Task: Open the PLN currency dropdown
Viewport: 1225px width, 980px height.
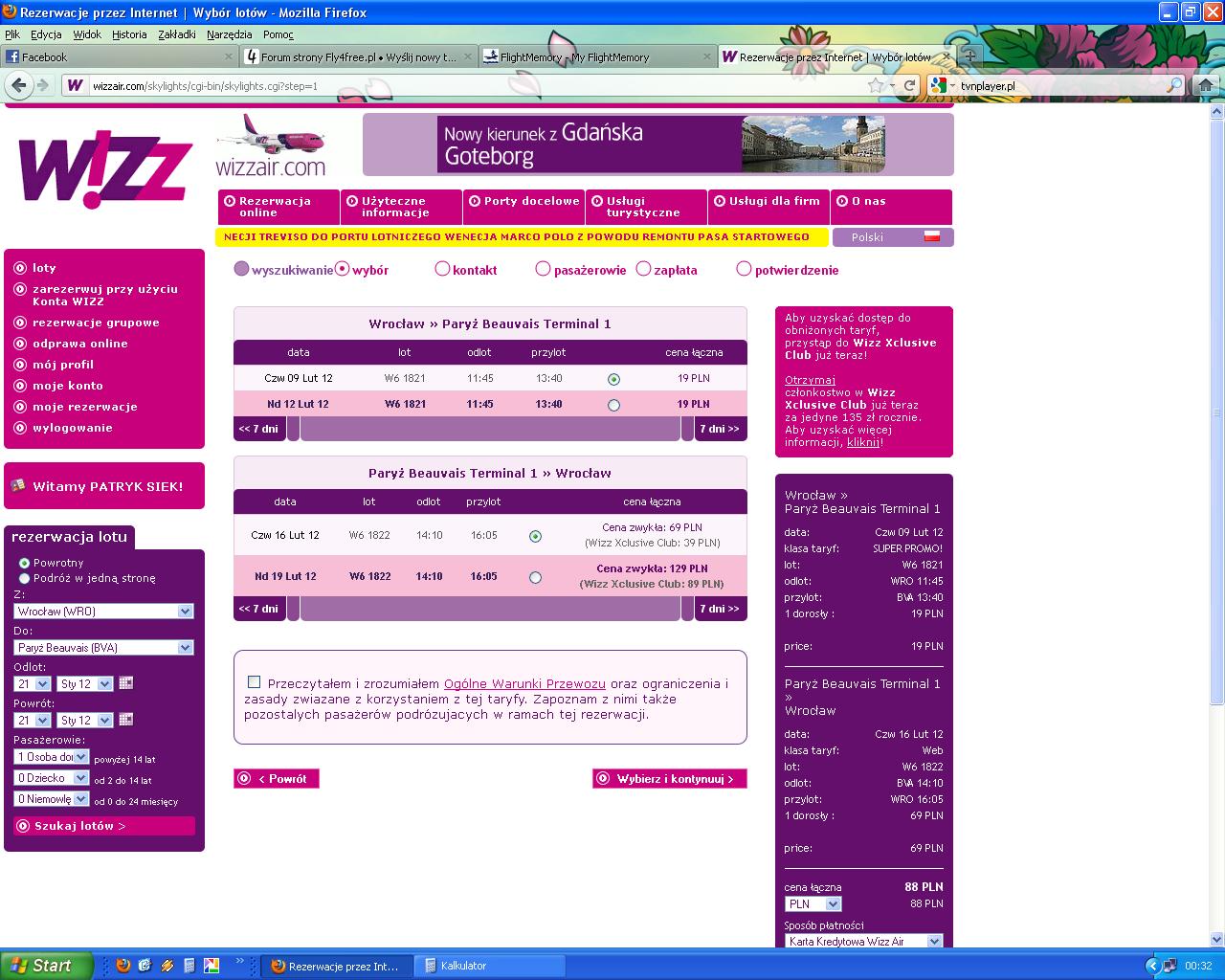Action: point(813,903)
